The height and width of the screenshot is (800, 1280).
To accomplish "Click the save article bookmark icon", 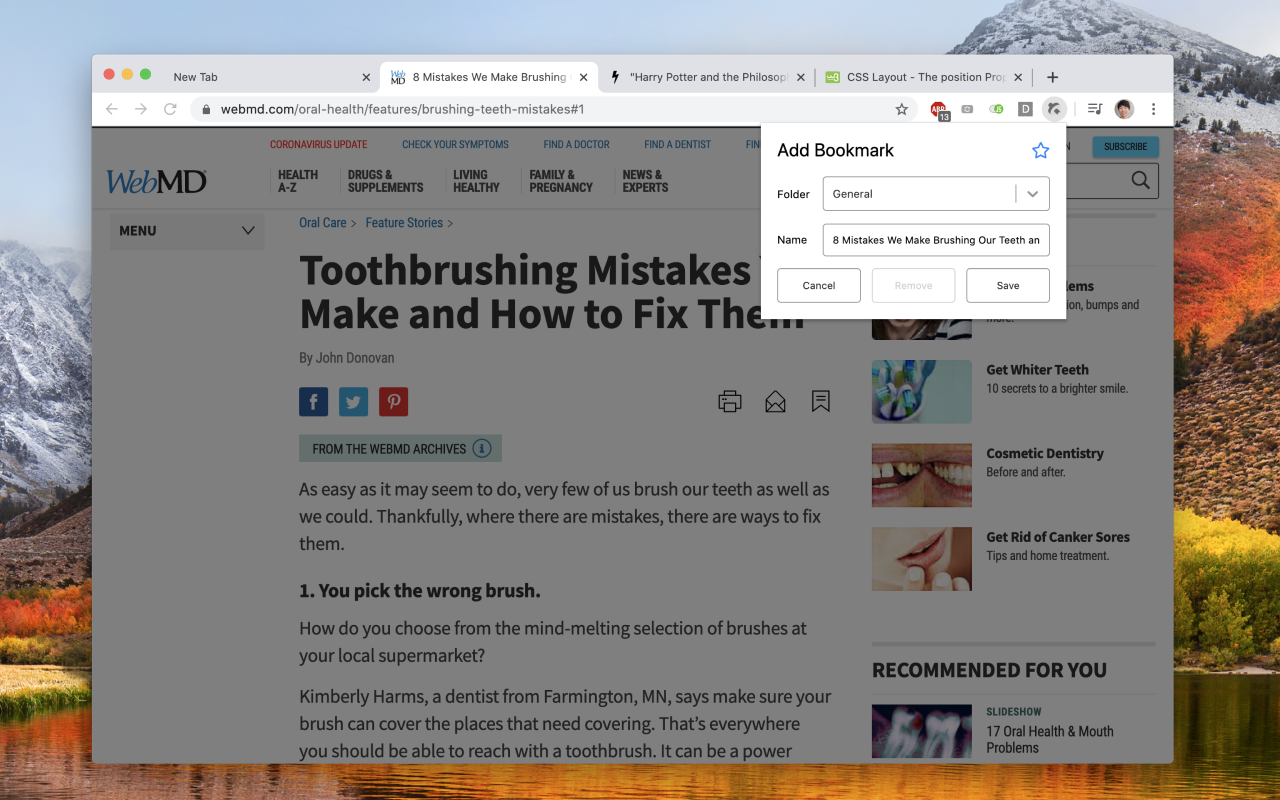I will point(821,401).
